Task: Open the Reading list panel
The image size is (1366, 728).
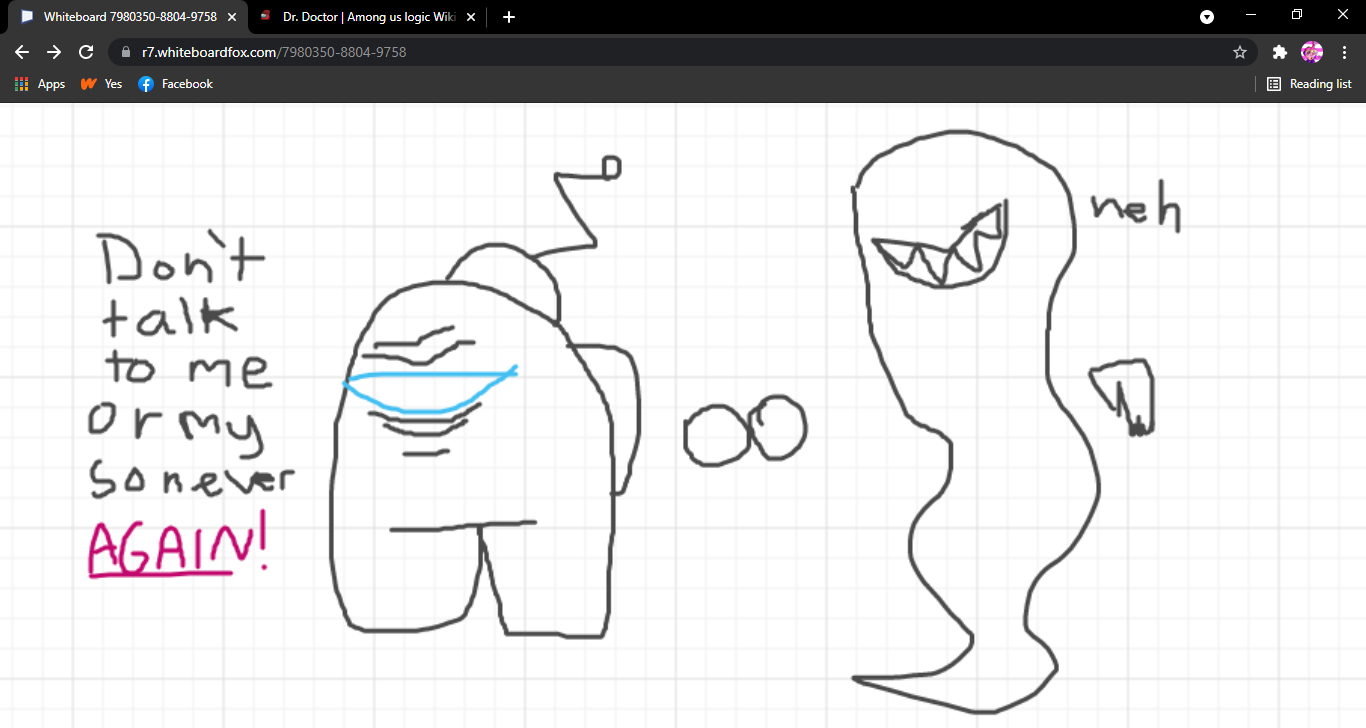Action: point(1309,84)
